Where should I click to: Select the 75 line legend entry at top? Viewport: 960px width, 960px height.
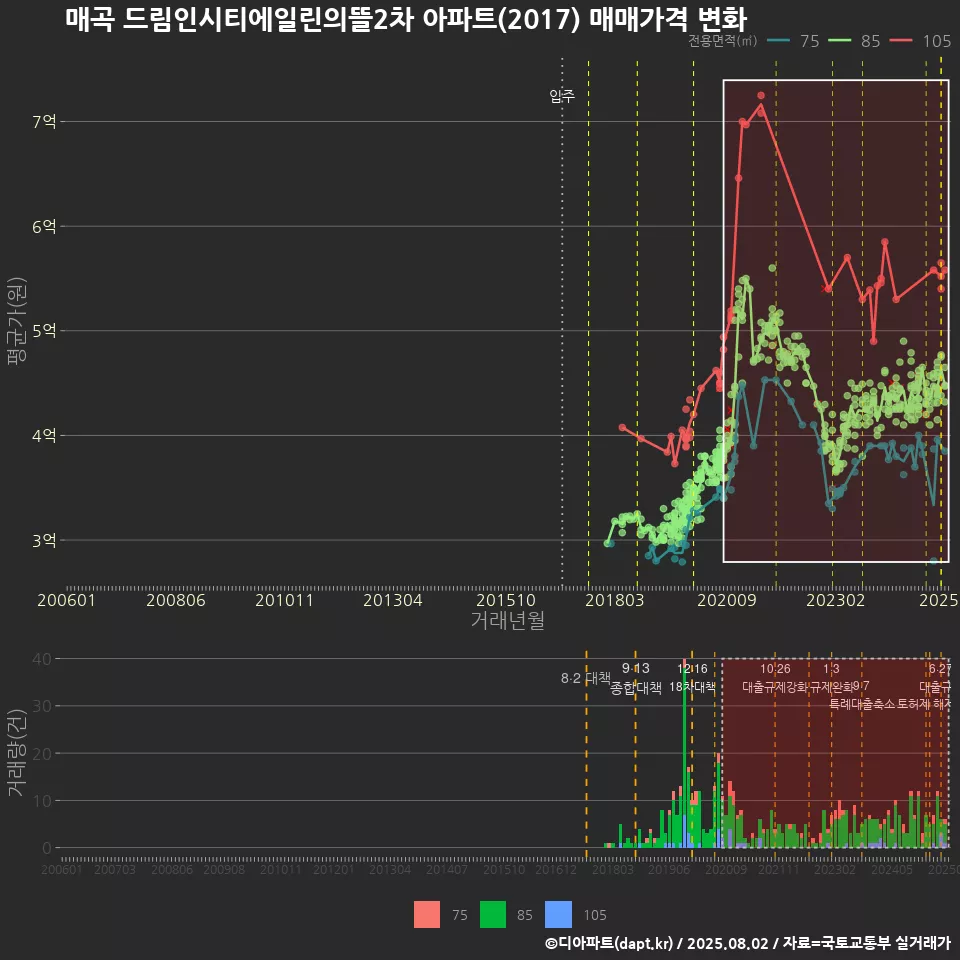[793, 41]
